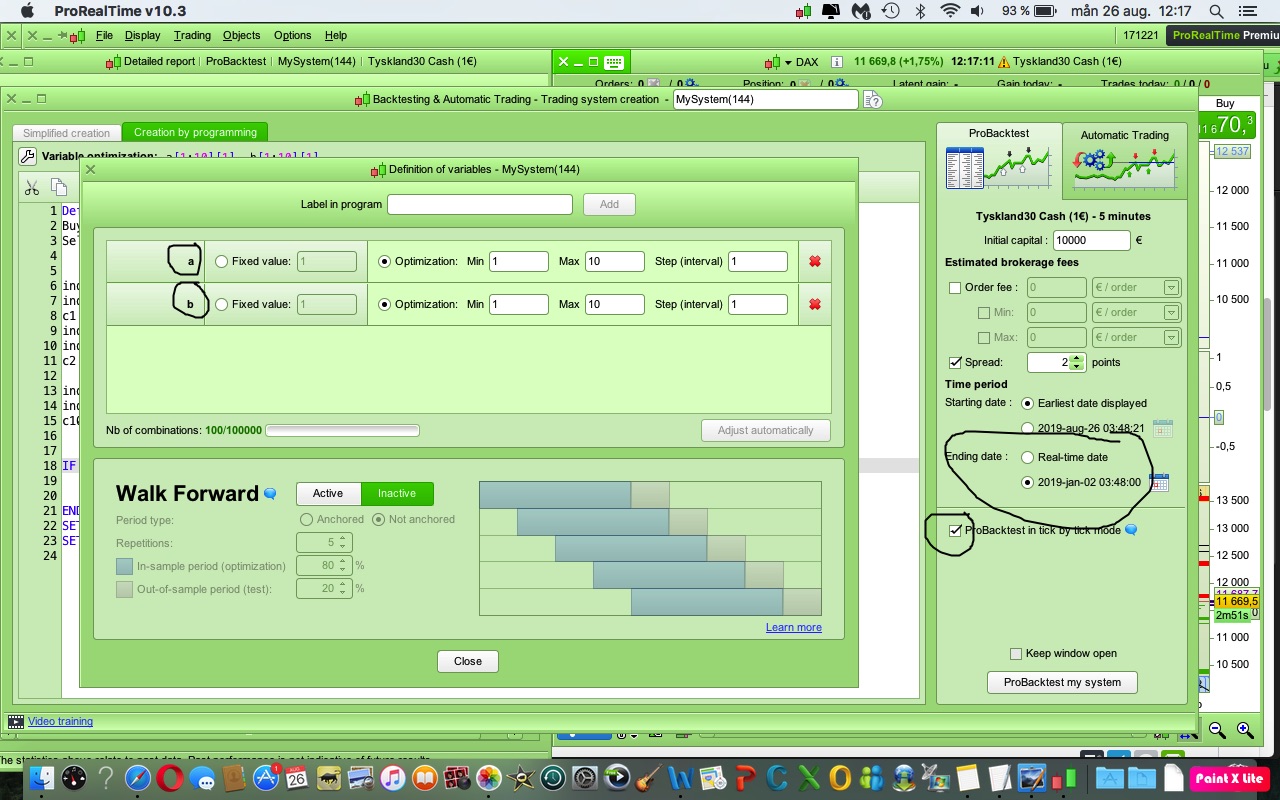Check Keep window open checkbox
This screenshot has width=1280, height=800.
pos(1016,654)
